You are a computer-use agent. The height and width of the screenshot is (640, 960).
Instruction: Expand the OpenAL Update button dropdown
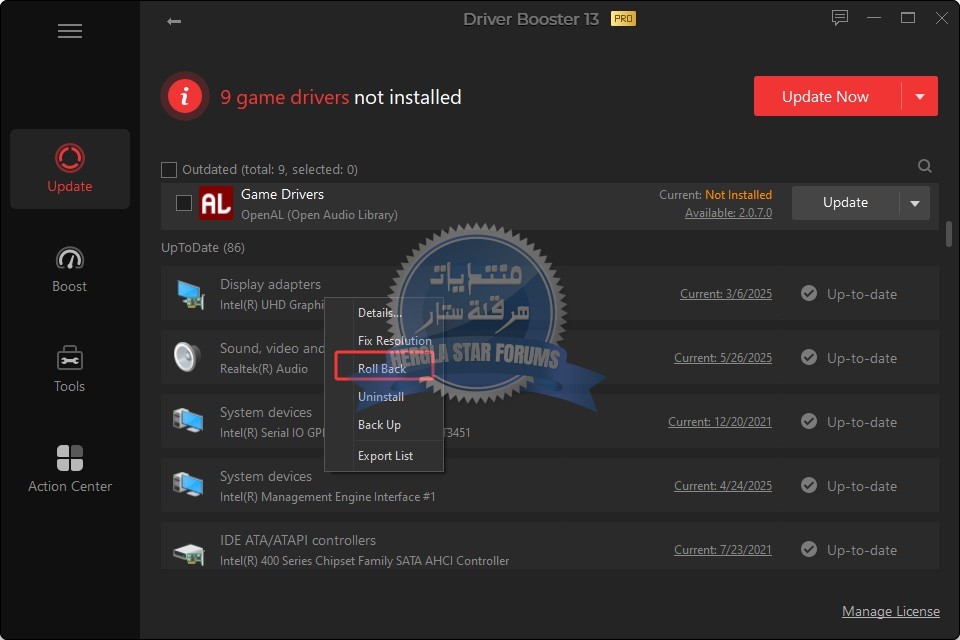coord(914,203)
